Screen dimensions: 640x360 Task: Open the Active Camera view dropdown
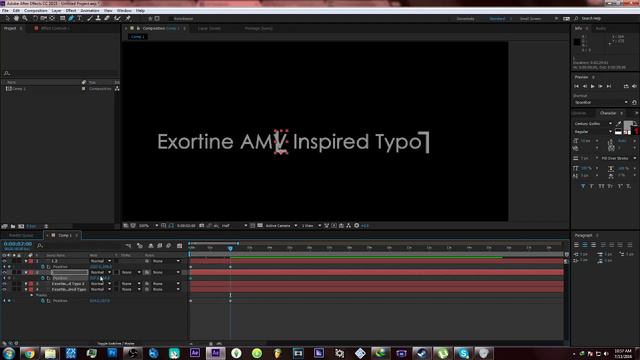[x=280, y=225]
